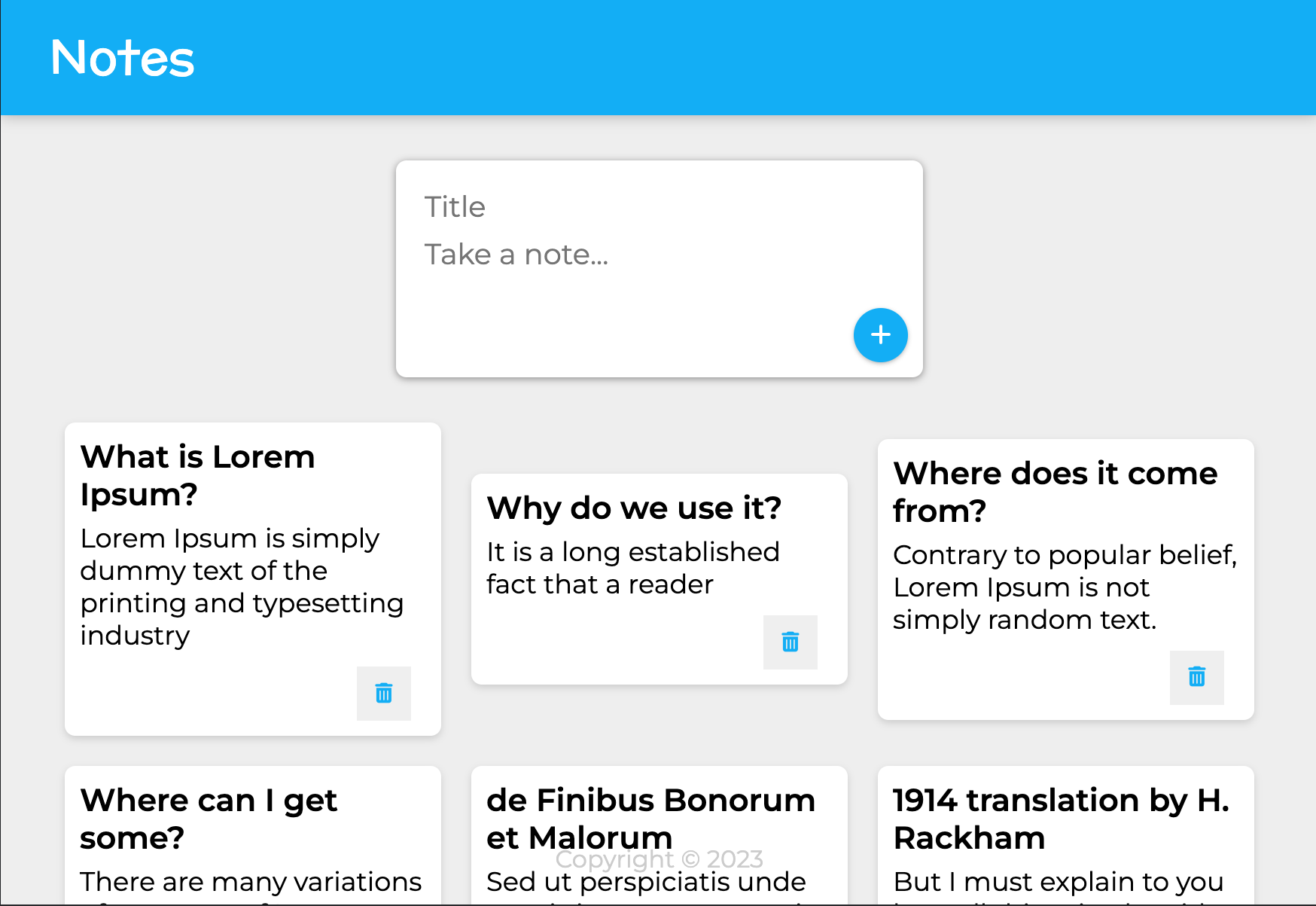The image size is (1316, 906).
Task: Delete the "Why do we use it?" note
Action: point(791,642)
